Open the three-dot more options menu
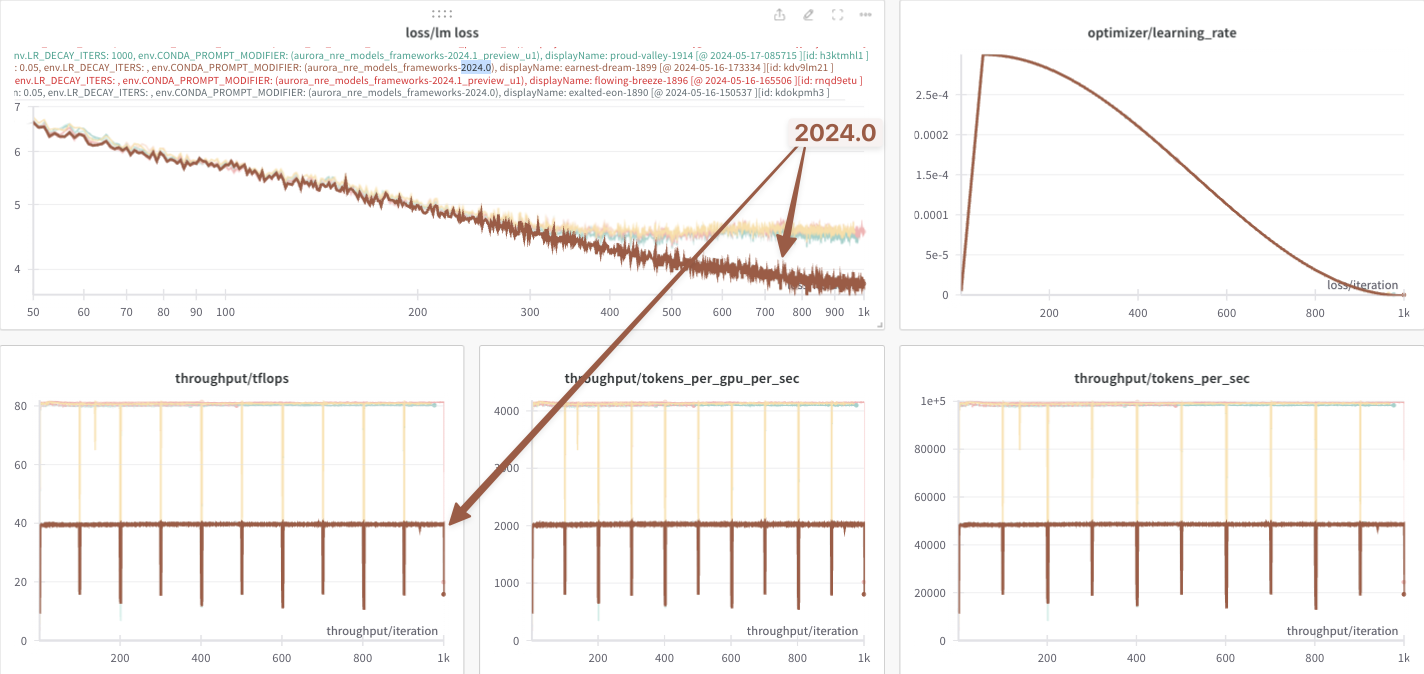Viewport: 1424px width, 674px height. (x=866, y=15)
